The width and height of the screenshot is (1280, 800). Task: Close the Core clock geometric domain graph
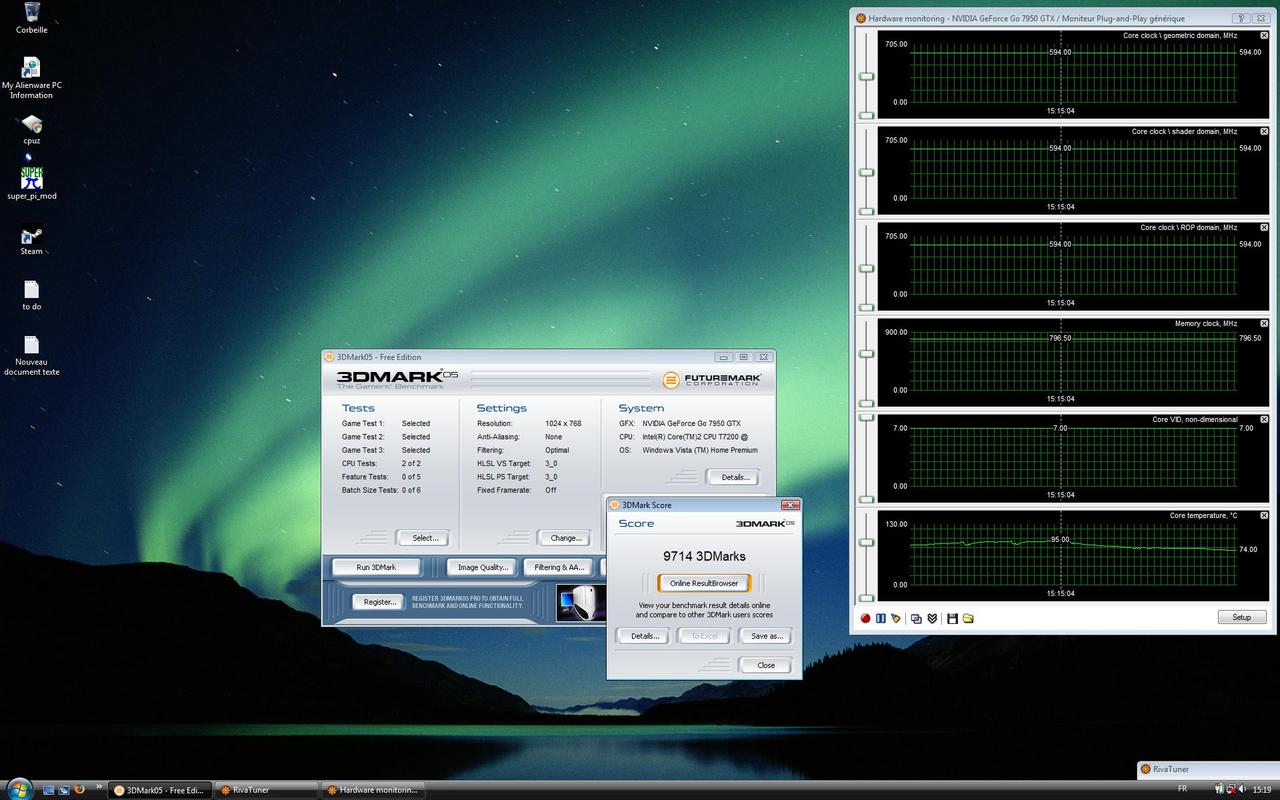1264,35
